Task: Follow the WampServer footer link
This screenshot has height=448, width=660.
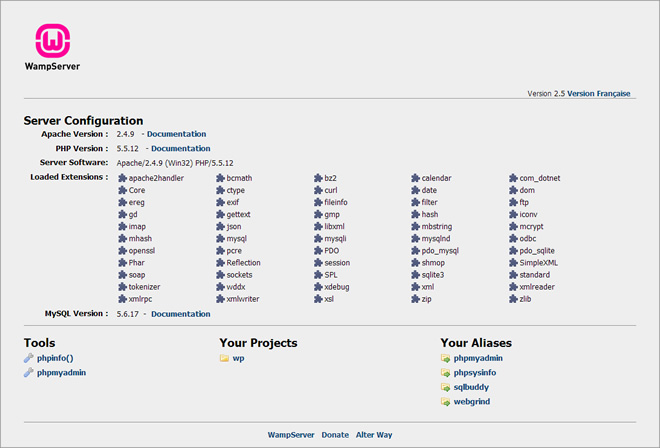Action: click(291, 435)
